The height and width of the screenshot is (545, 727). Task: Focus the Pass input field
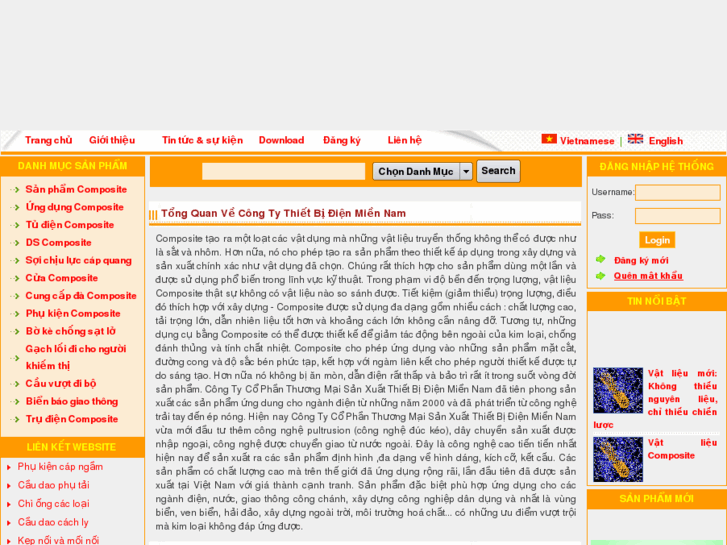point(678,216)
